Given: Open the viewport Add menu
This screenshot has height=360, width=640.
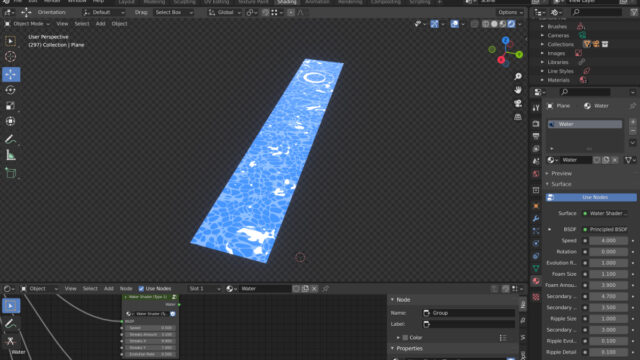Looking at the screenshot, I should (100, 24).
